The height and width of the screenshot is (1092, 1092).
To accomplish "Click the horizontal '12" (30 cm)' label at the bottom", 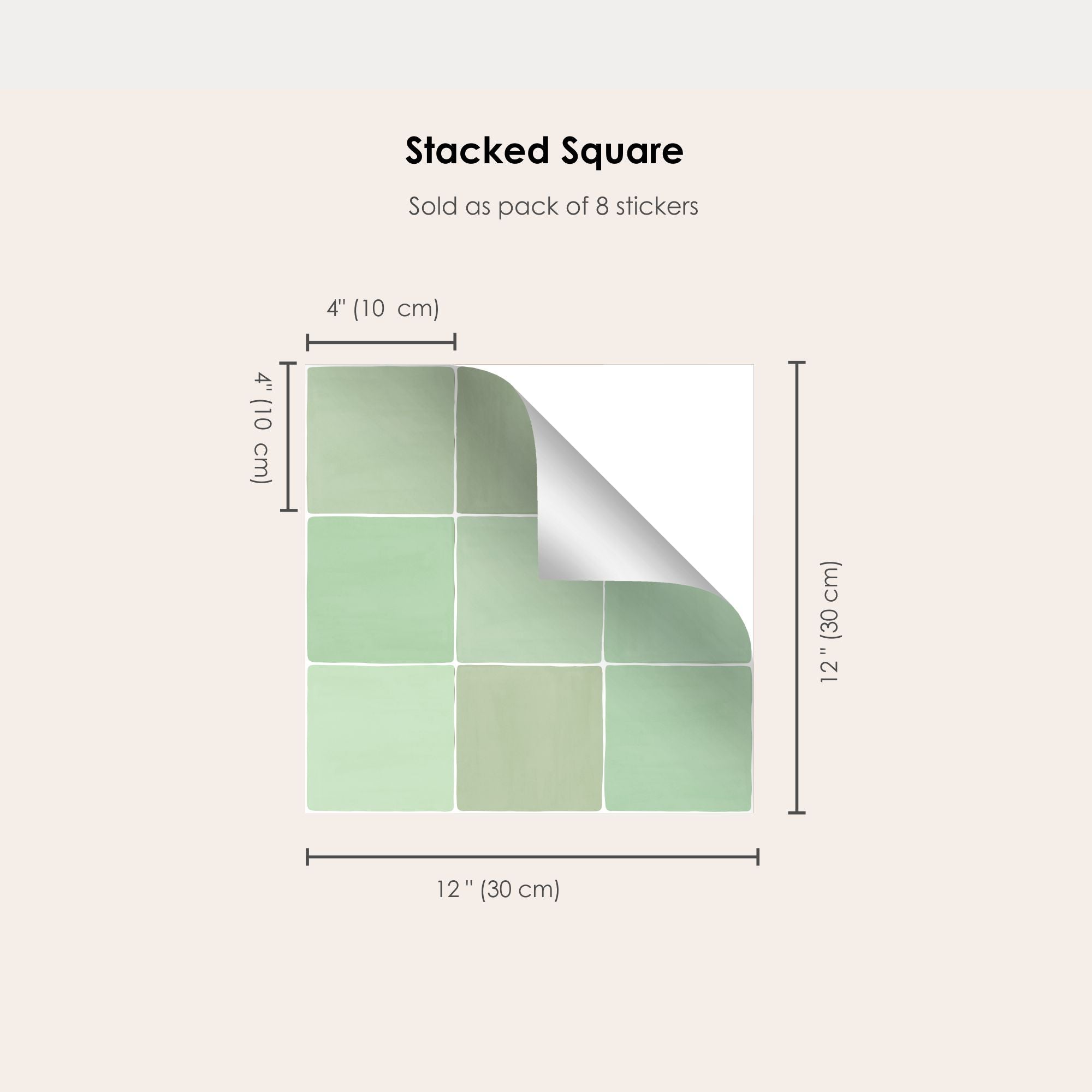I will tap(497, 889).
